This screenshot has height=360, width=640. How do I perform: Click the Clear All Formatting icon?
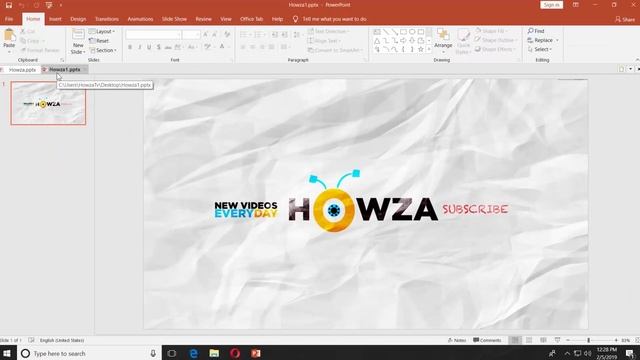coord(227,35)
